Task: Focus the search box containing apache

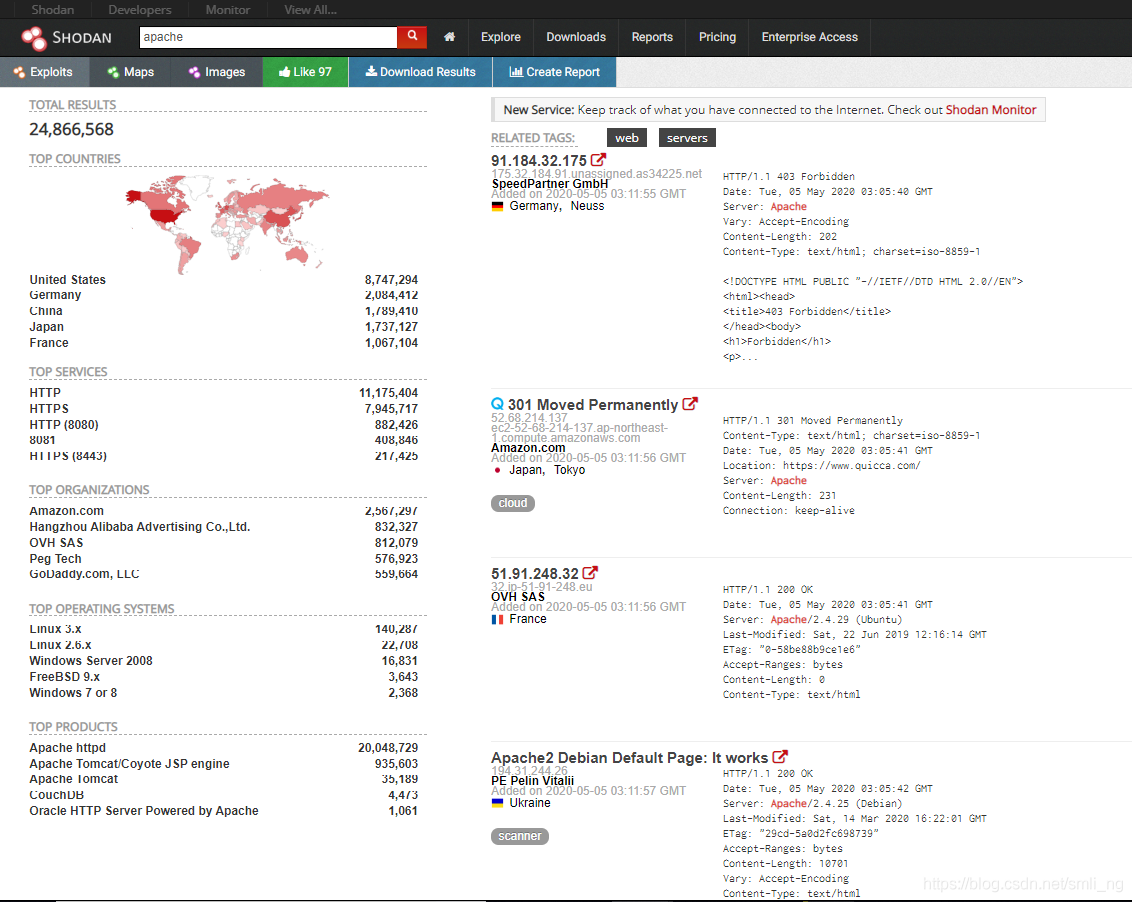Action: coord(268,37)
